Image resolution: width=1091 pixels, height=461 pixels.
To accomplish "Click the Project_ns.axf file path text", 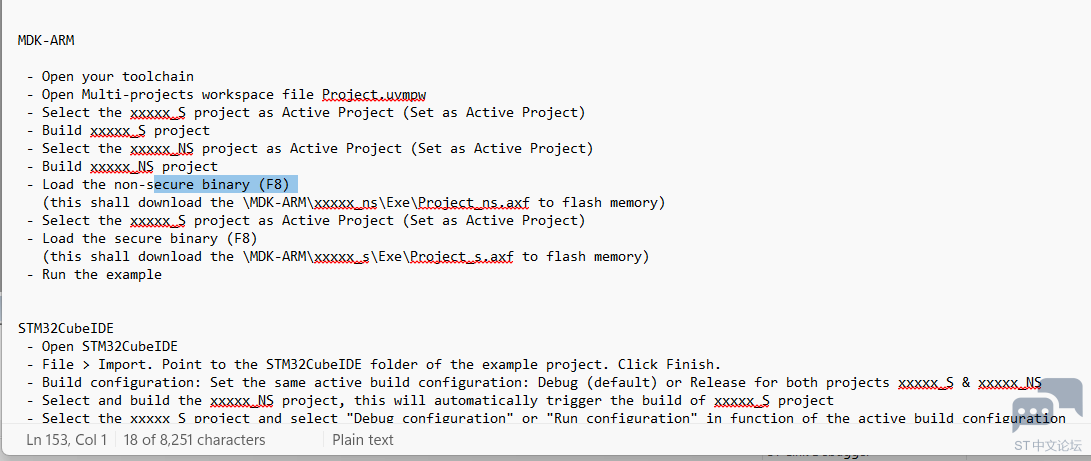I will (468, 202).
